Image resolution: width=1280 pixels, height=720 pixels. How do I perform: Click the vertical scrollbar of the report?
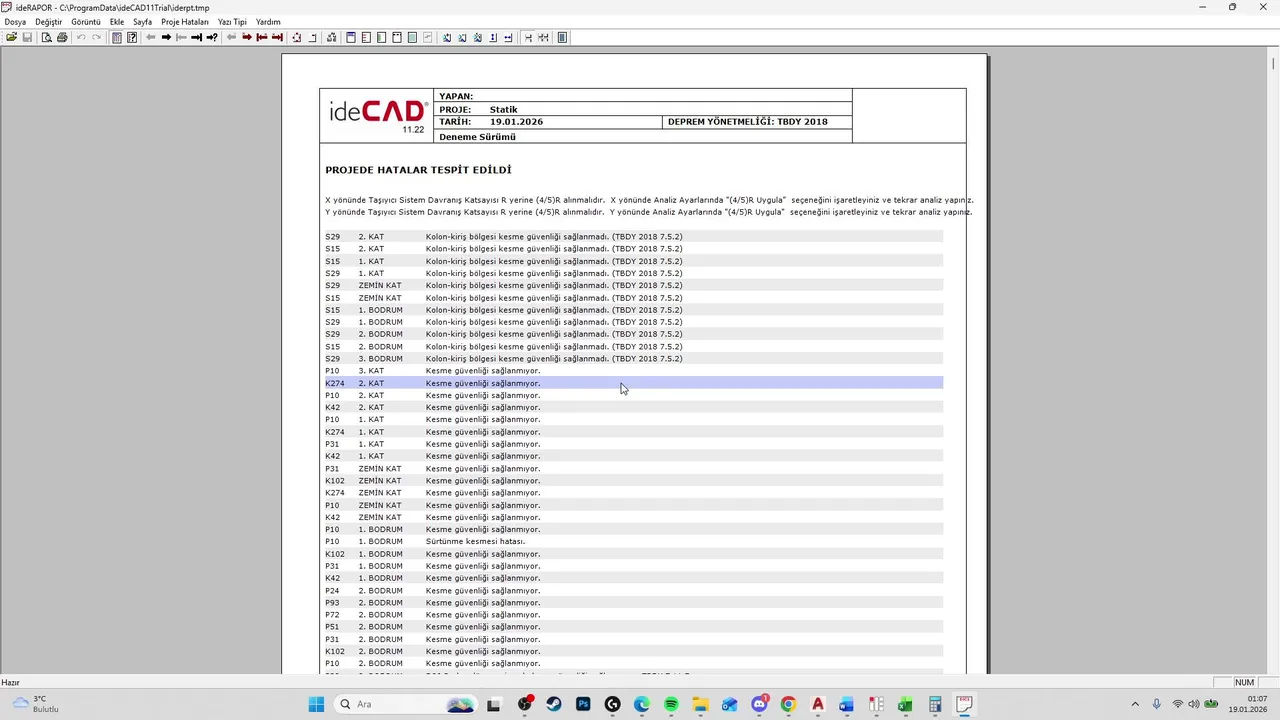tap(1273, 360)
